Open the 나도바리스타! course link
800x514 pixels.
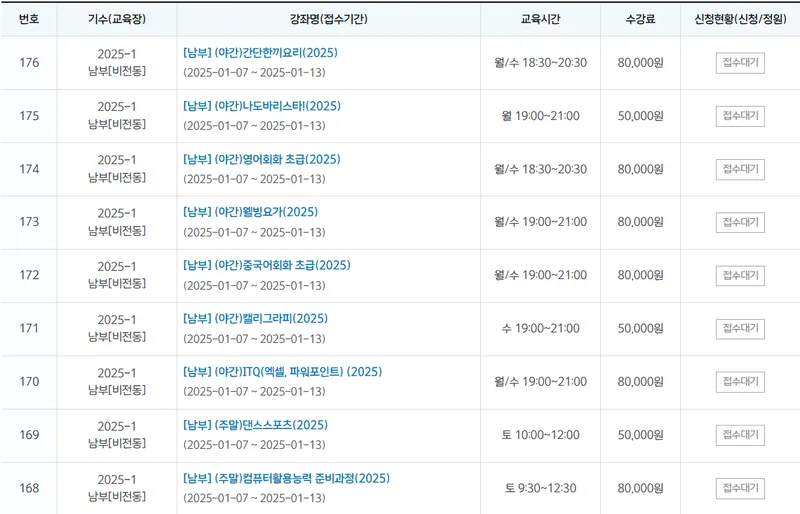262,106
